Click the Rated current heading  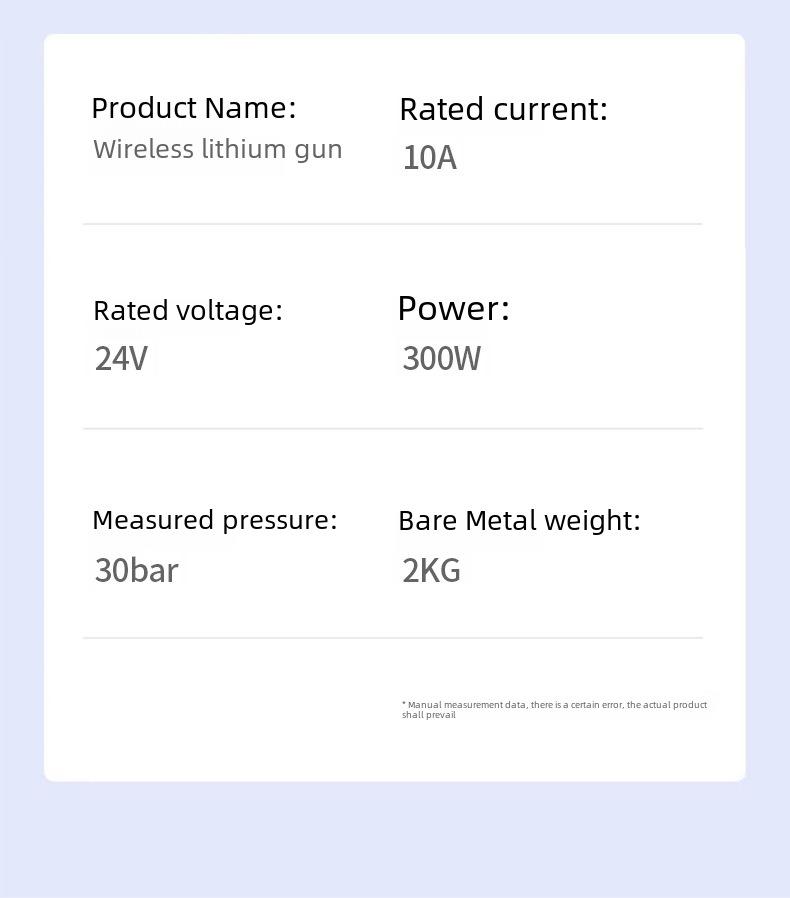pyautogui.click(x=504, y=109)
